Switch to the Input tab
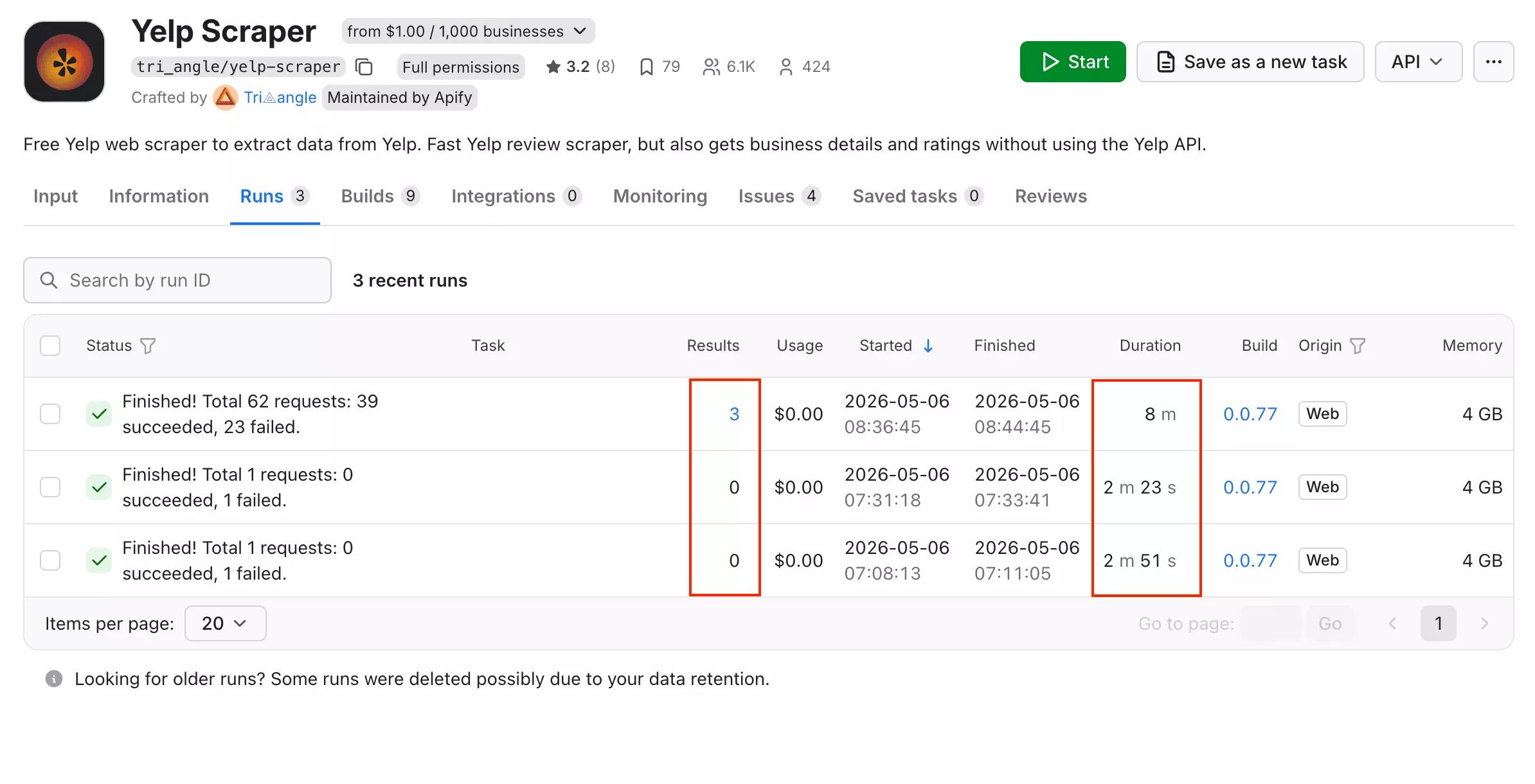Viewport: 1535px width, 784px height. coord(55,196)
